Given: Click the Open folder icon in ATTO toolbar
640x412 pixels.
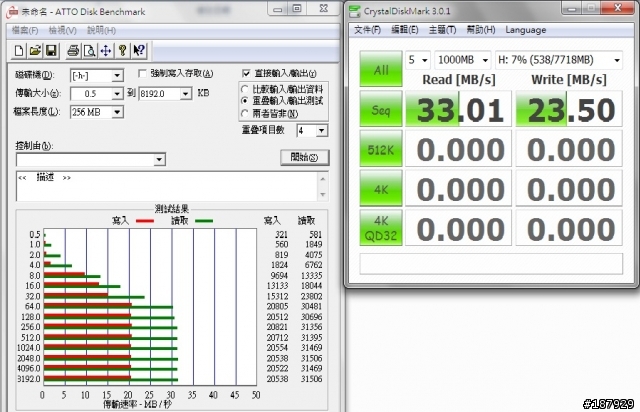Looking at the screenshot, I should coord(35,51).
